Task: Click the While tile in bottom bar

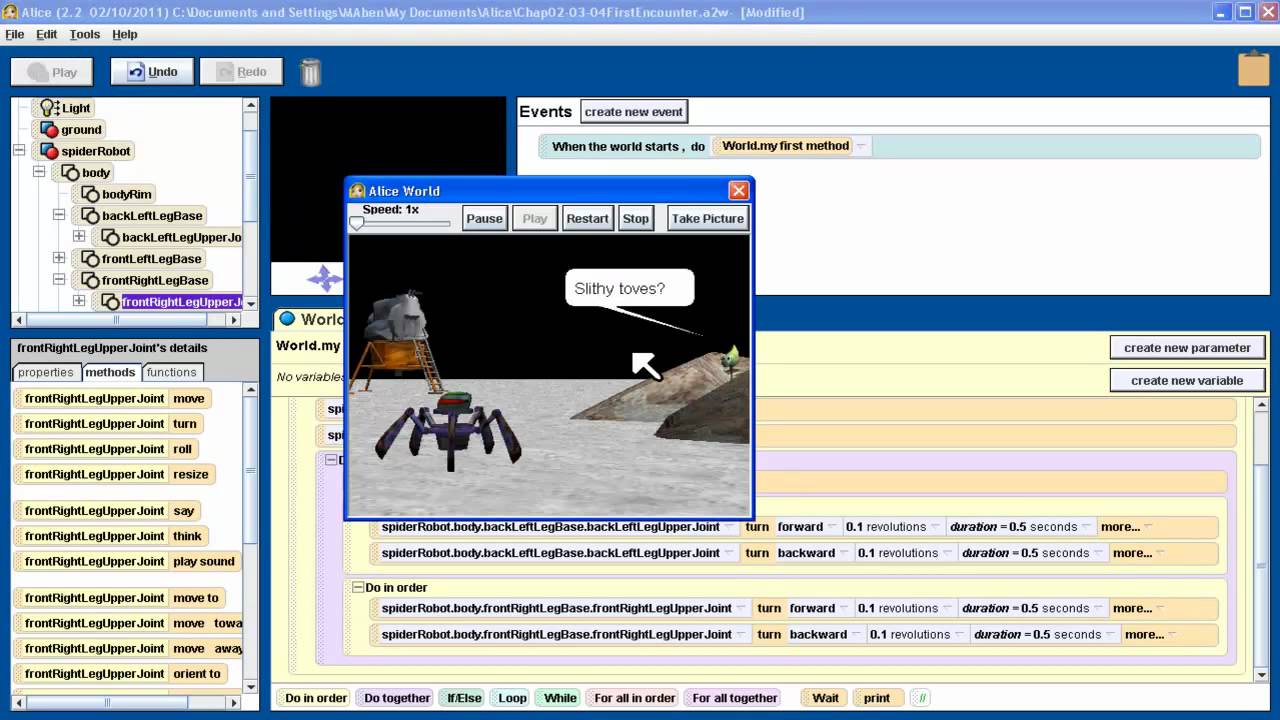Action: [560, 698]
